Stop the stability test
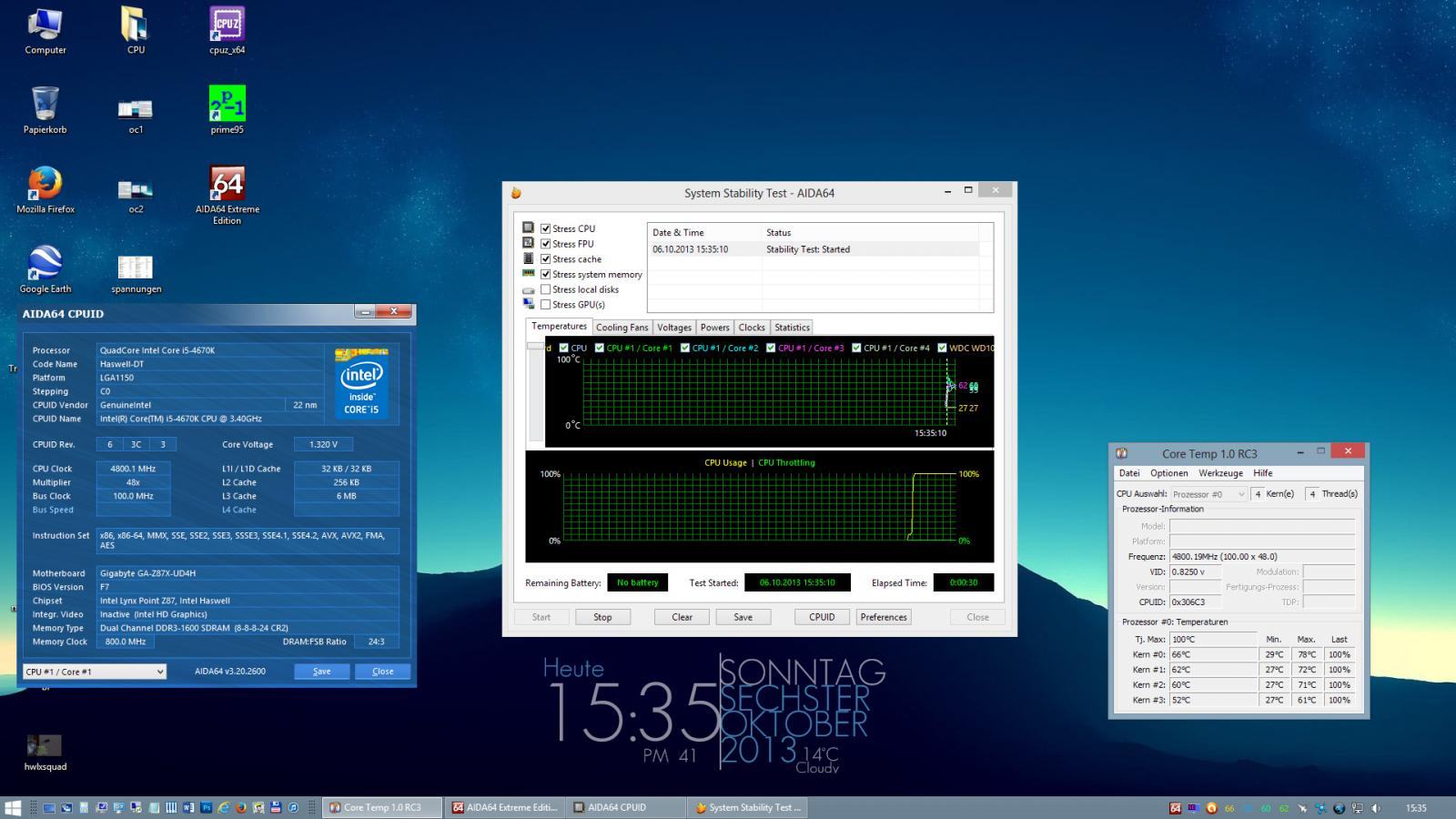 (602, 617)
